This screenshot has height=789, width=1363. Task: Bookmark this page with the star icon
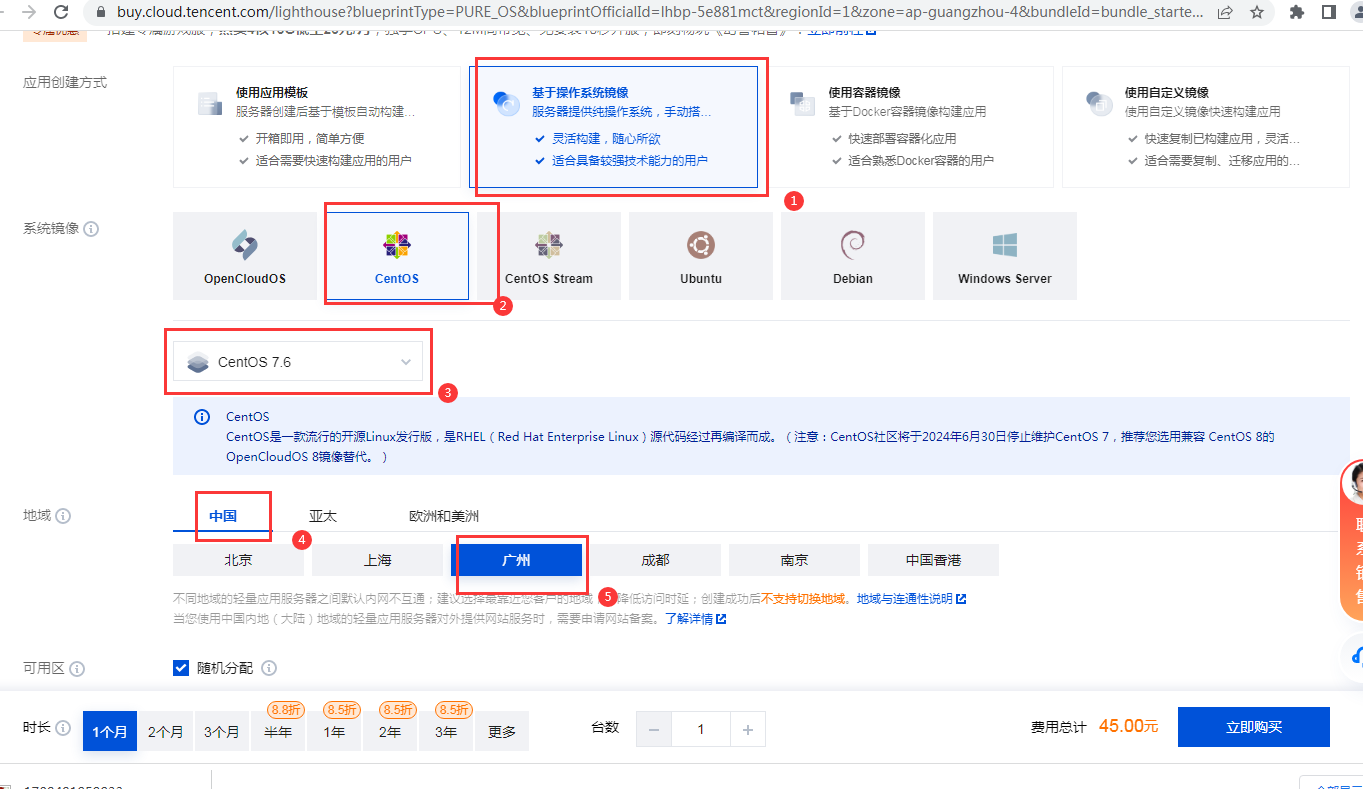click(x=1258, y=12)
